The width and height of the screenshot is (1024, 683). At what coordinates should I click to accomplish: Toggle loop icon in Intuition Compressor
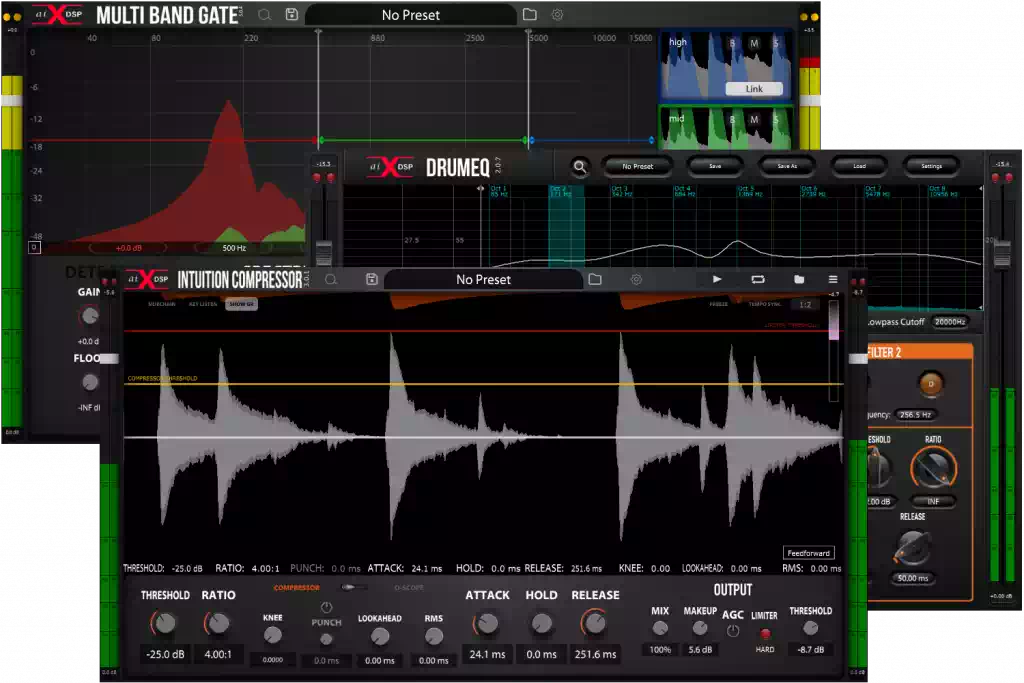click(x=758, y=279)
